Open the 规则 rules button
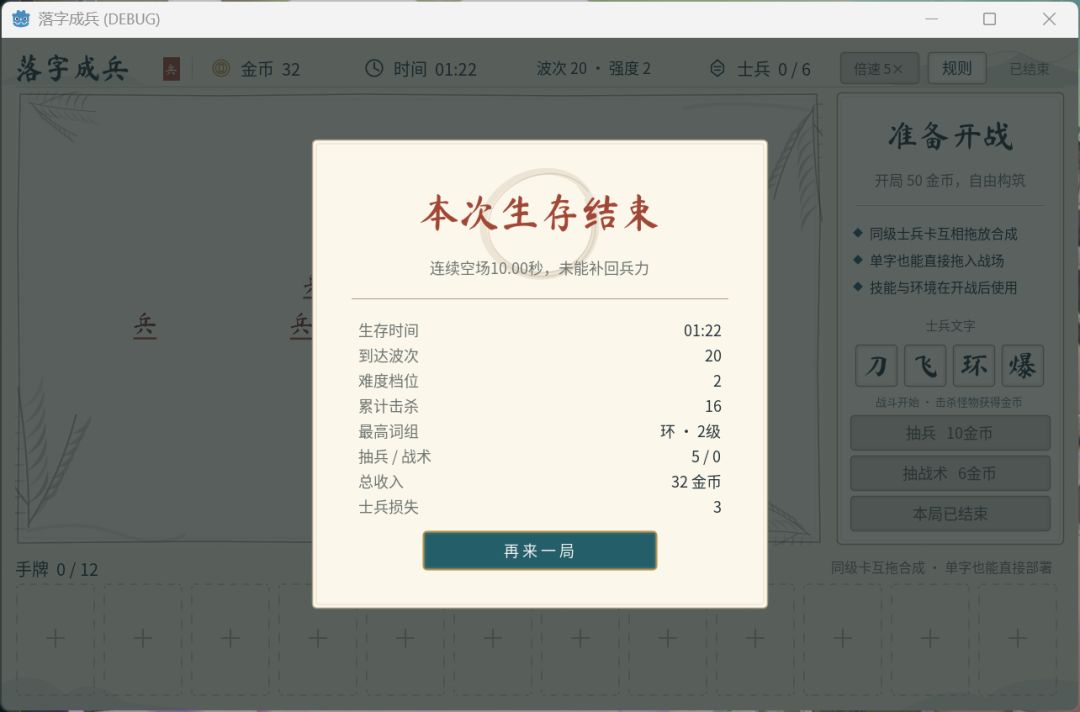This screenshot has width=1080, height=712. click(x=957, y=68)
